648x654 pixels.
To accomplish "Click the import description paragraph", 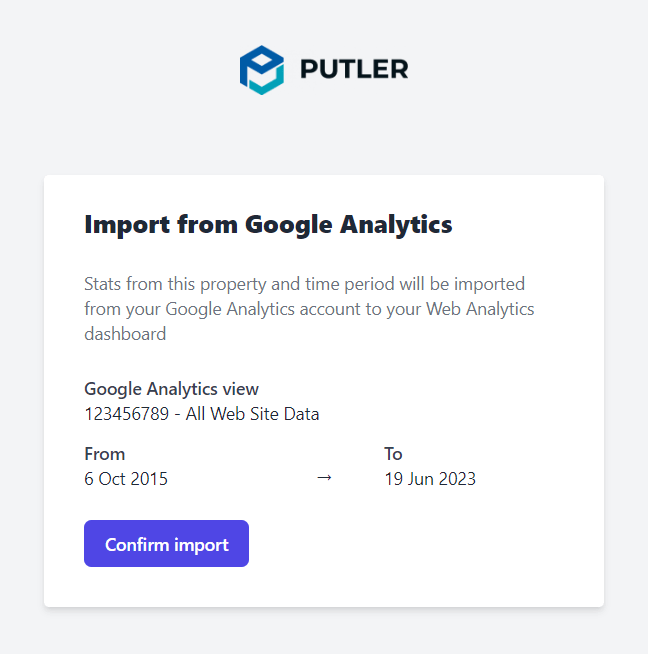I will (309, 309).
